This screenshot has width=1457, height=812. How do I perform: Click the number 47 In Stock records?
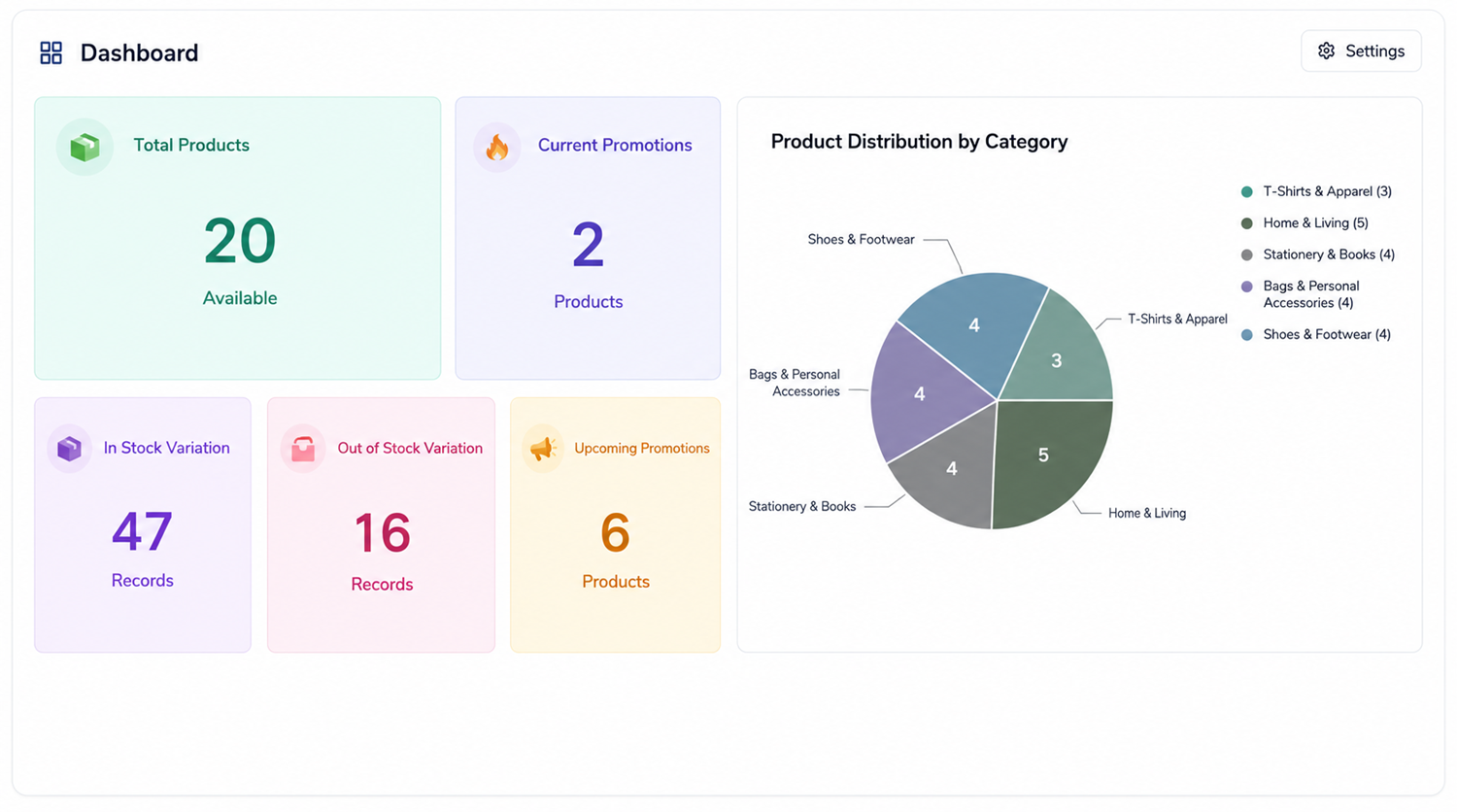coord(142,531)
